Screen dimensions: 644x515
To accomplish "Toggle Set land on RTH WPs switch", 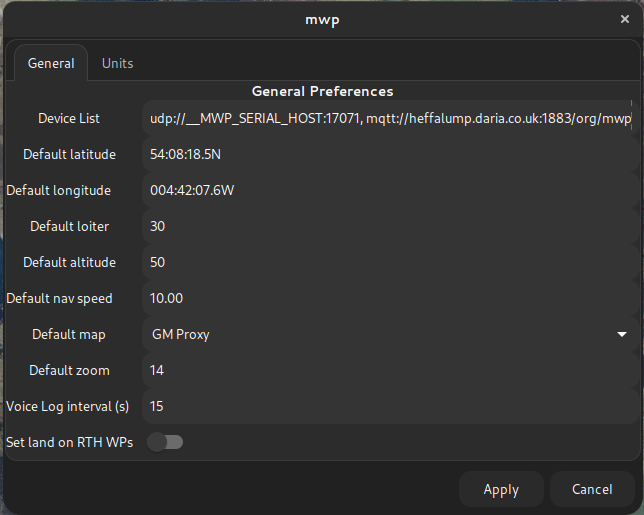I will (x=165, y=442).
